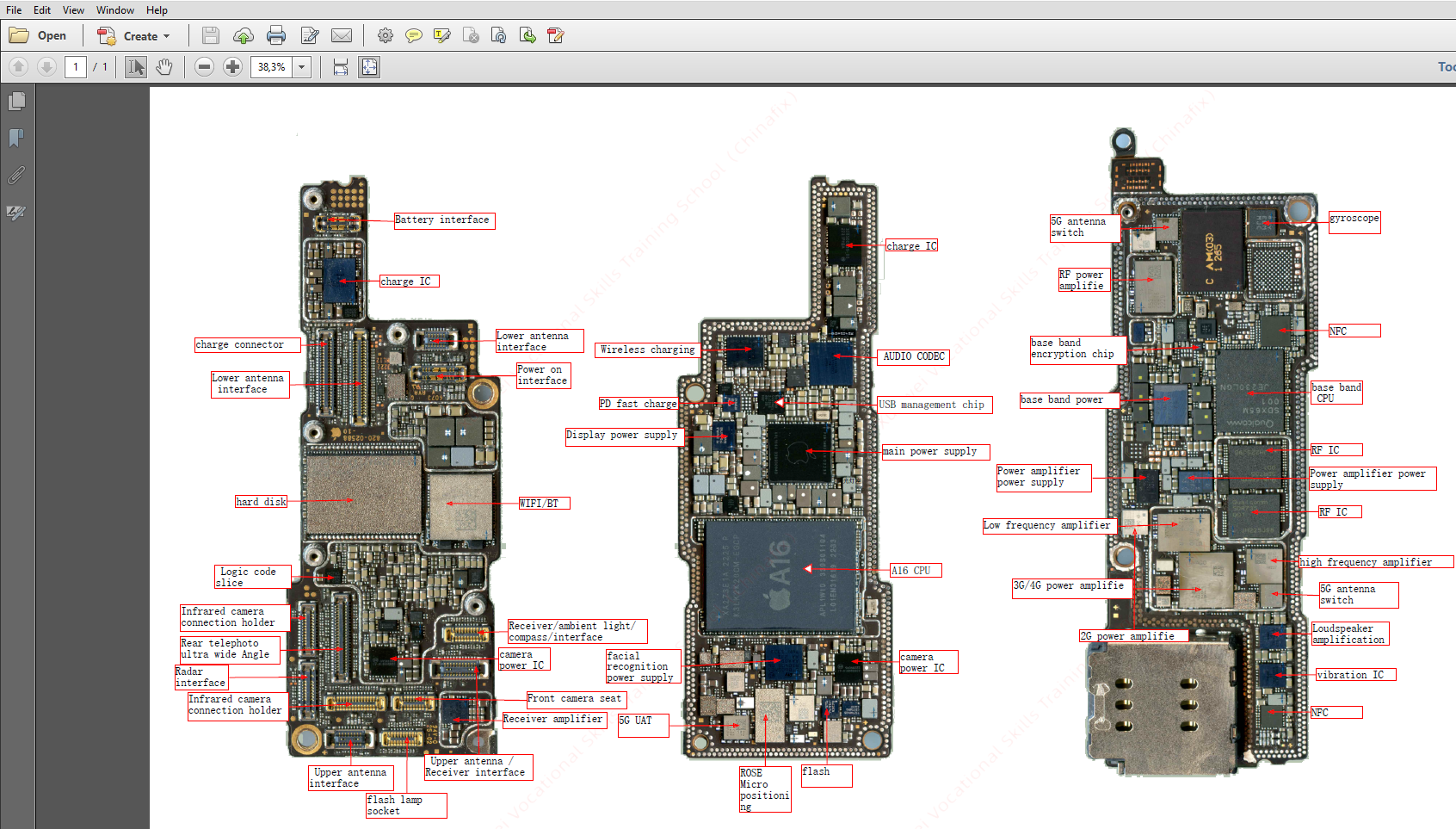Toggle fit one full page view
The width and height of the screenshot is (1456, 829).
[x=369, y=67]
